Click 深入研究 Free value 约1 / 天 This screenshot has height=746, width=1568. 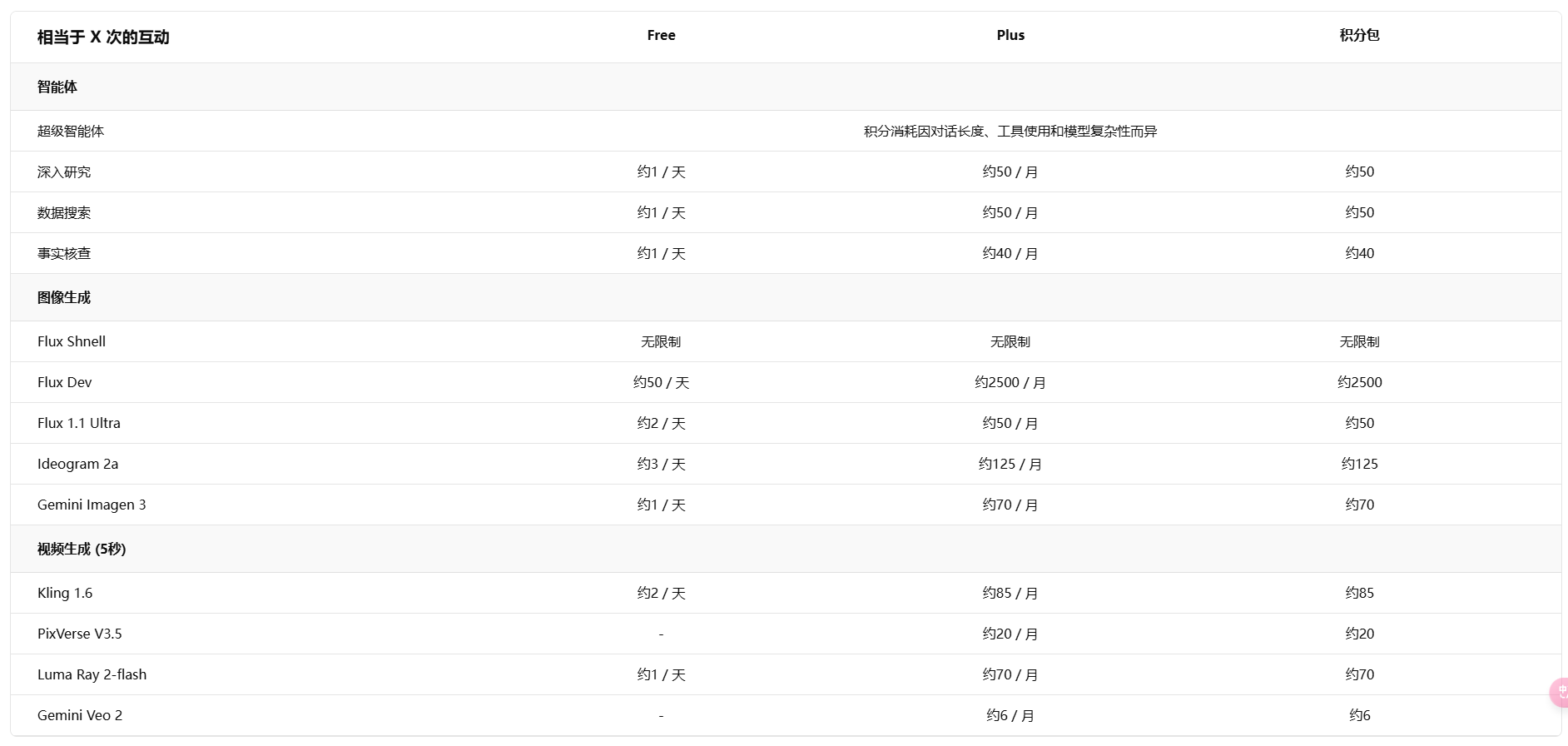661,172
